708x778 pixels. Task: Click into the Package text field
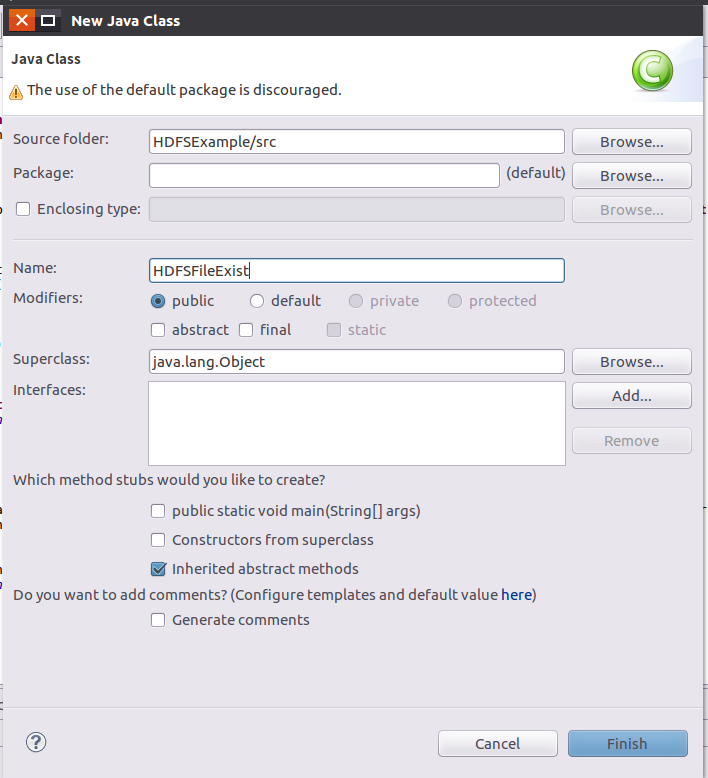pyautogui.click(x=324, y=175)
